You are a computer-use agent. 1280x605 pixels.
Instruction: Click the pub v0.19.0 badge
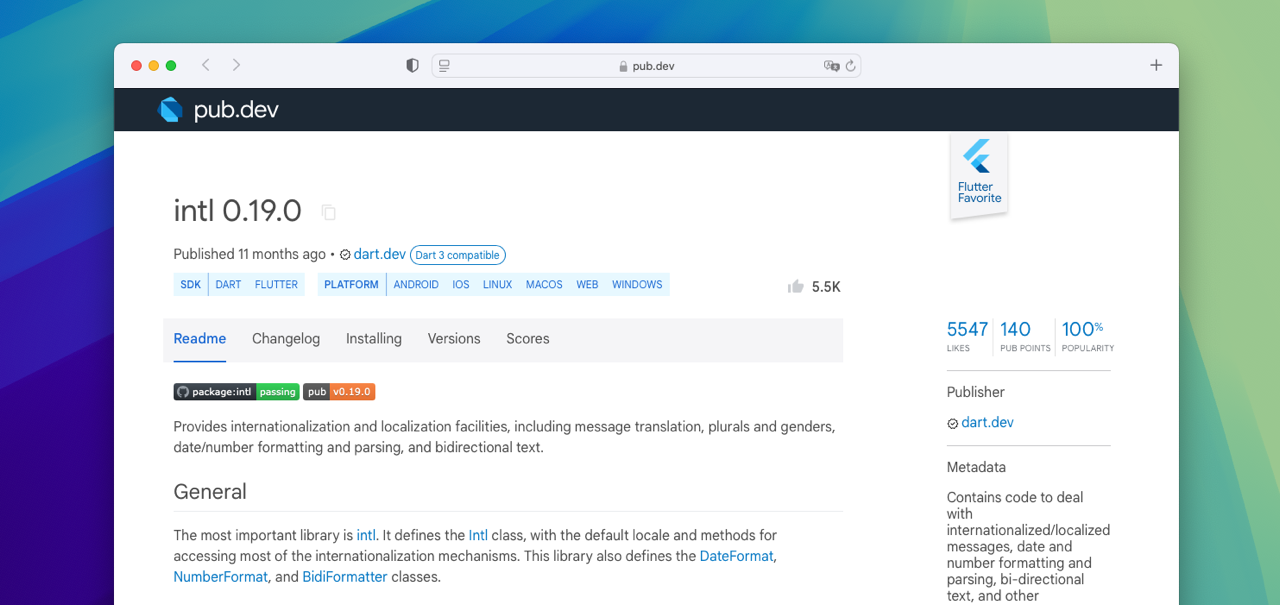coord(339,392)
